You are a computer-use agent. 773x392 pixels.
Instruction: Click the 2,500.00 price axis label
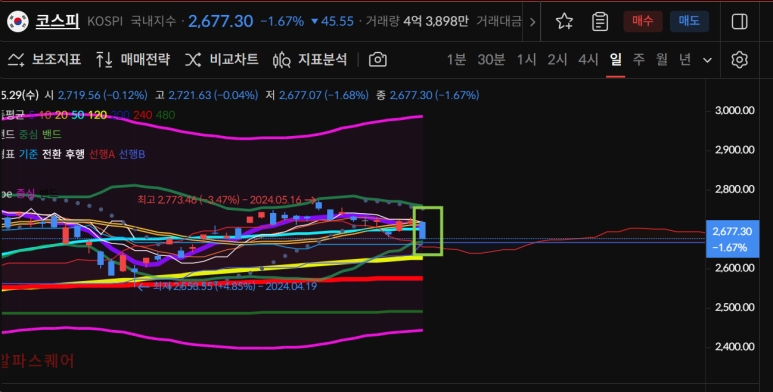(735, 307)
